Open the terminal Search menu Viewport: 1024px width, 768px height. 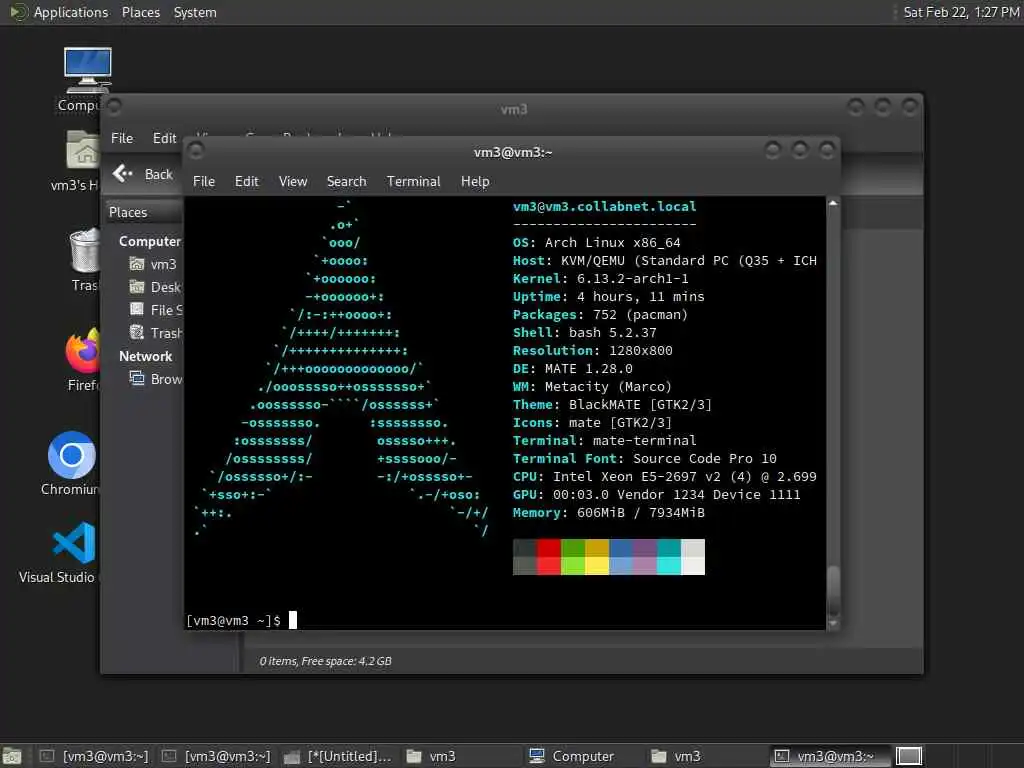[x=346, y=181]
